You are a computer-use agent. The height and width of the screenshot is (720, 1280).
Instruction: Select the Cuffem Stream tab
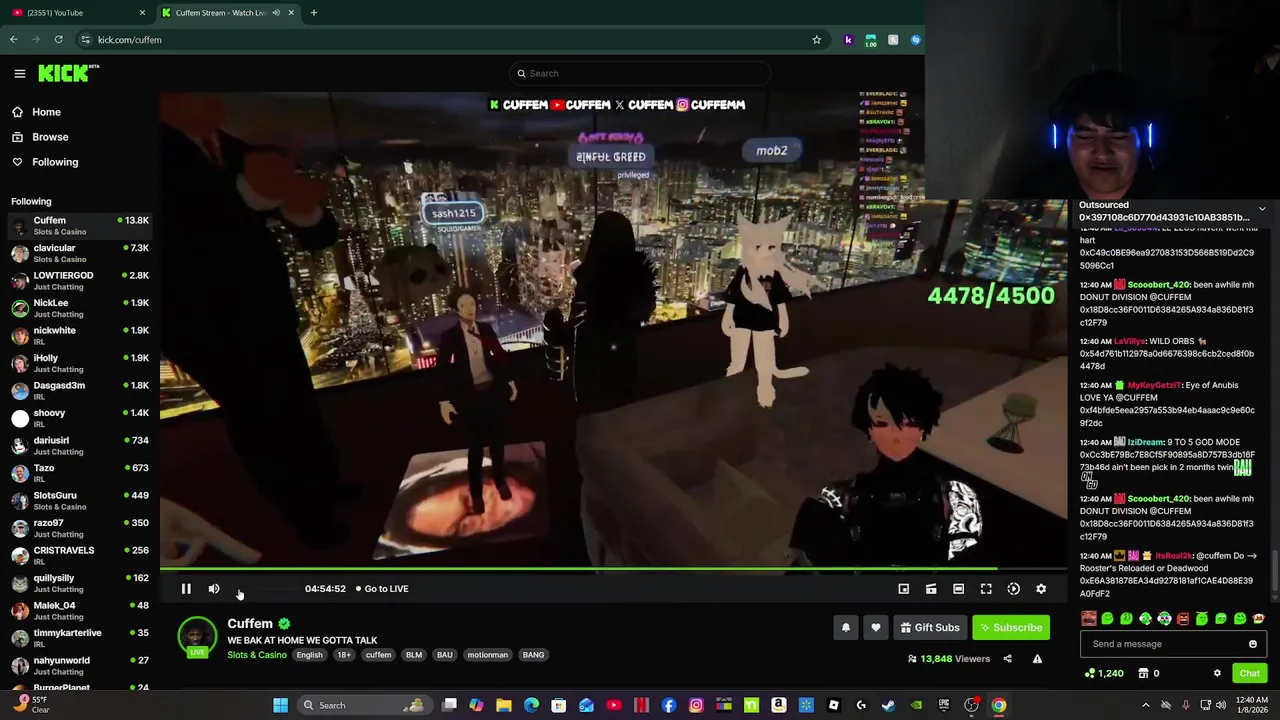pyautogui.click(x=228, y=13)
